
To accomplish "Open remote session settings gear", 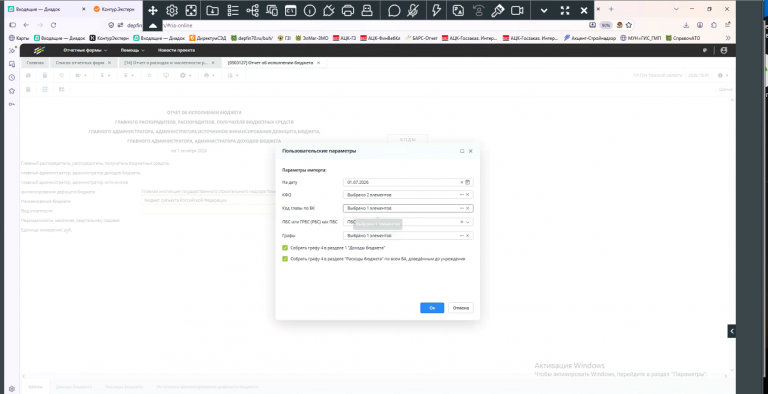I will point(172,10).
